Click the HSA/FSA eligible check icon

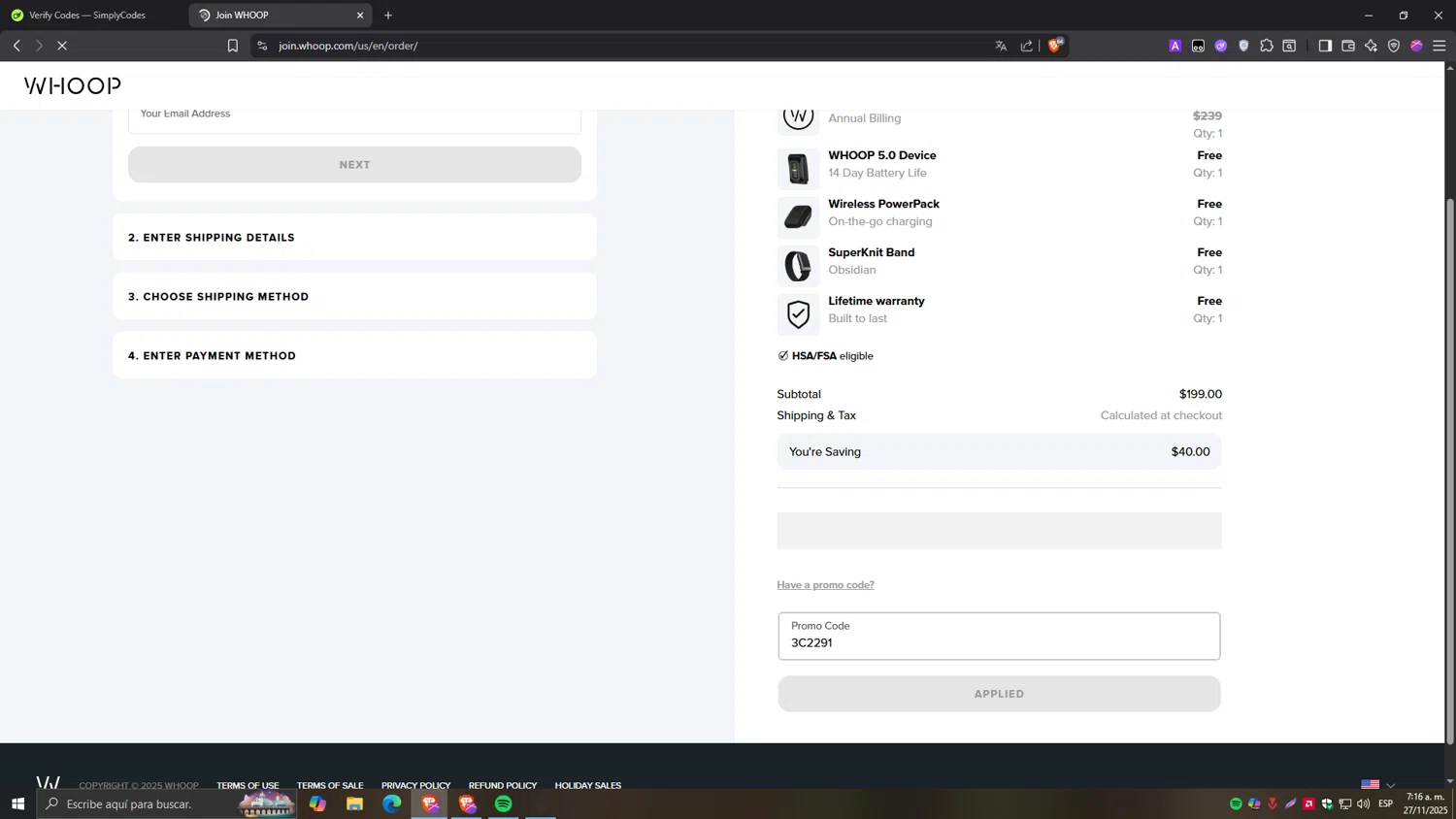783,356
